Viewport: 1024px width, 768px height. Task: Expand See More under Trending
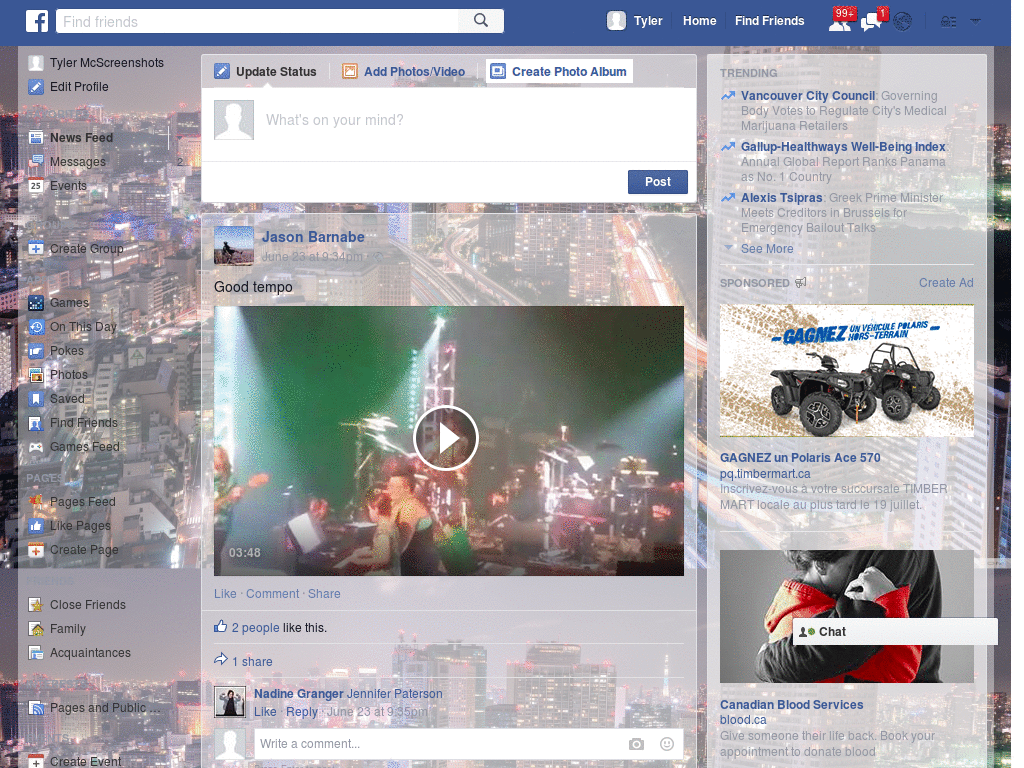767,248
